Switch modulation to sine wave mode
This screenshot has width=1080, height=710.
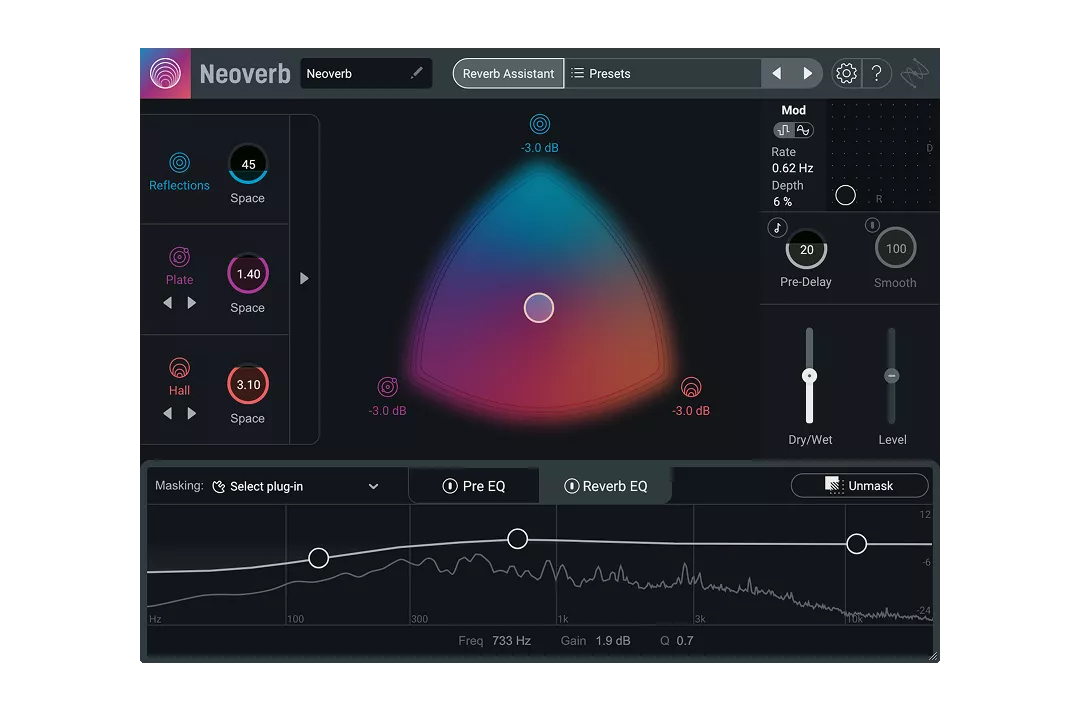(804, 129)
